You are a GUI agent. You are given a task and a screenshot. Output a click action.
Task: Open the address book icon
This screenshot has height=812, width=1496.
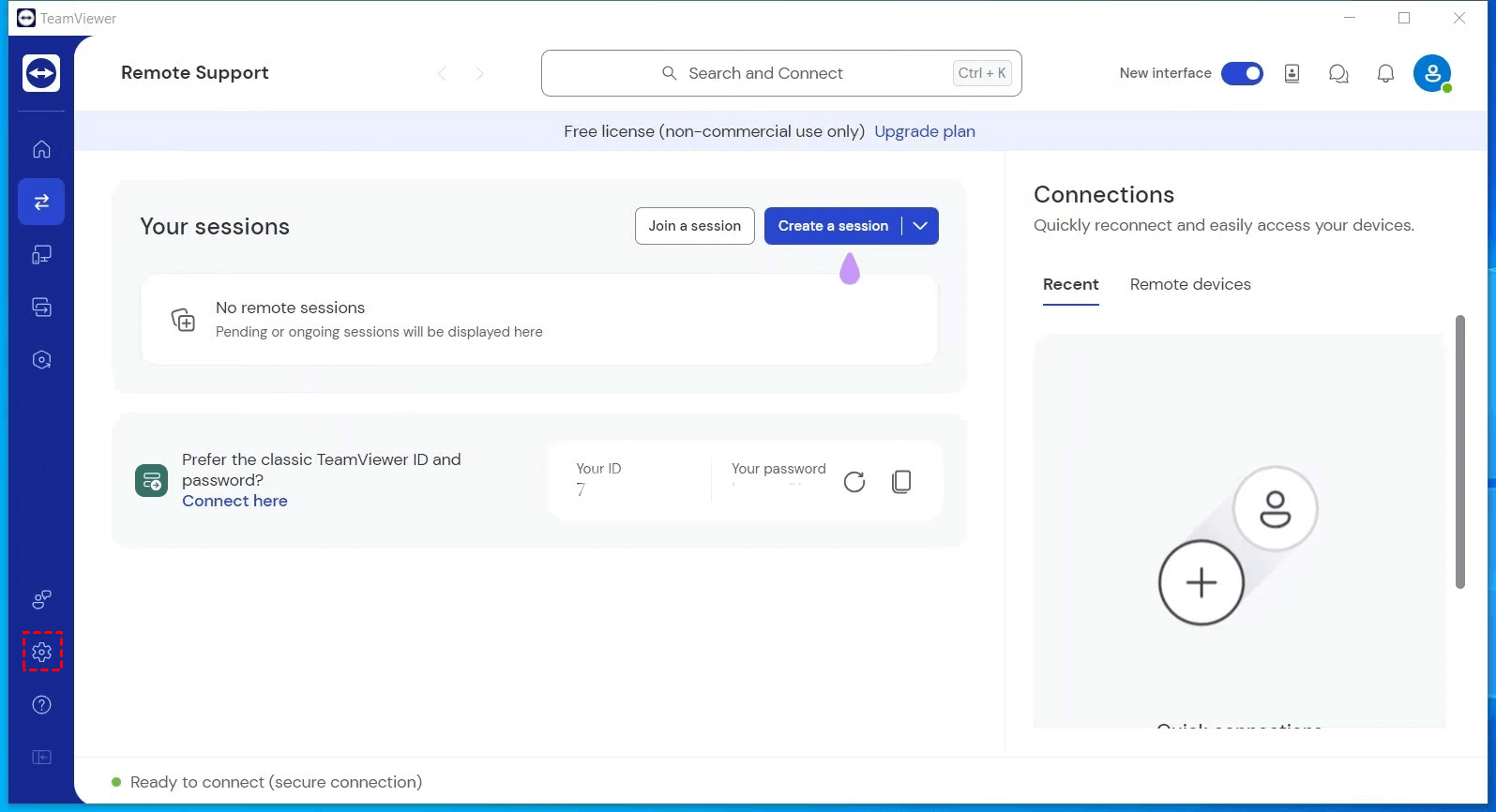[1292, 74]
